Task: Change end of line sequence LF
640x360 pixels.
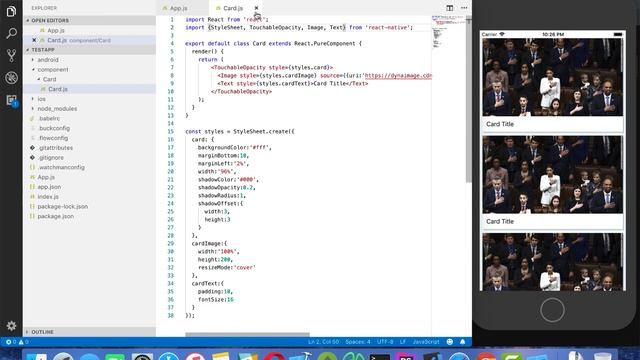Action: click(x=403, y=342)
